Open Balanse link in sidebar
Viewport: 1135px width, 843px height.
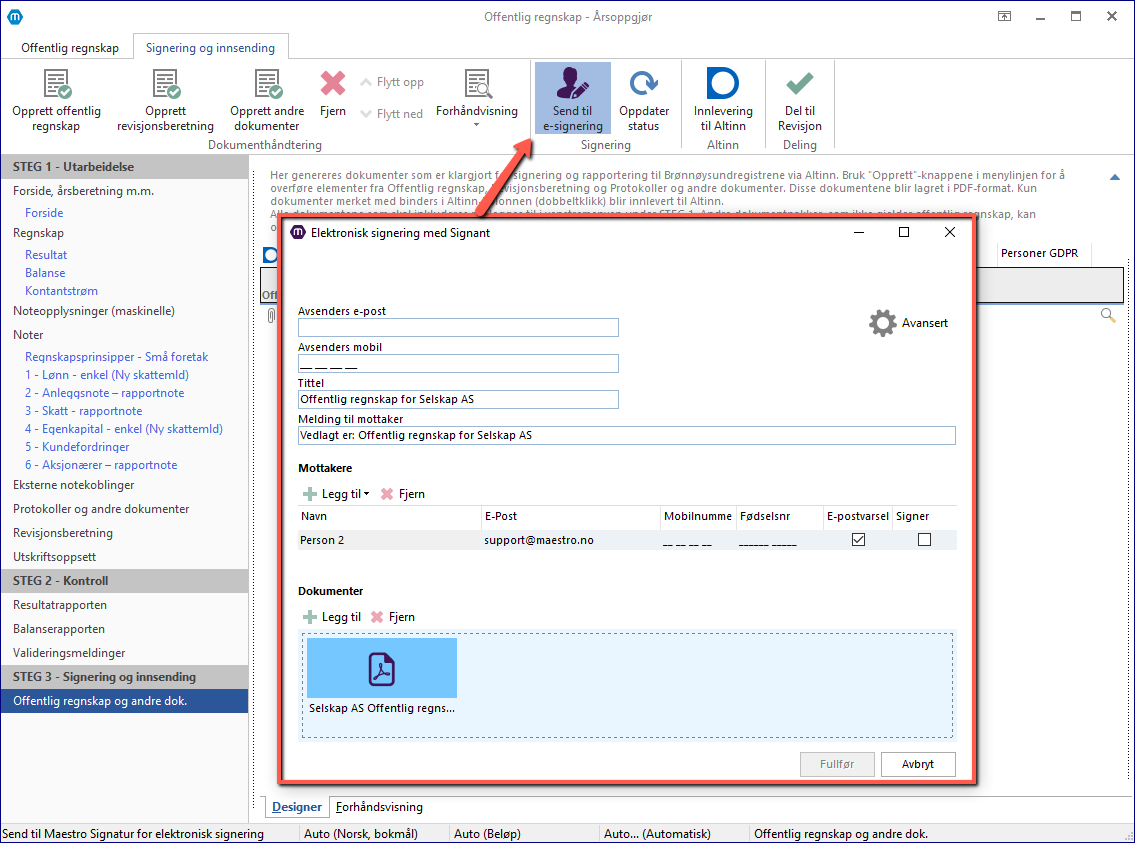pyautogui.click(x=45, y=273)
